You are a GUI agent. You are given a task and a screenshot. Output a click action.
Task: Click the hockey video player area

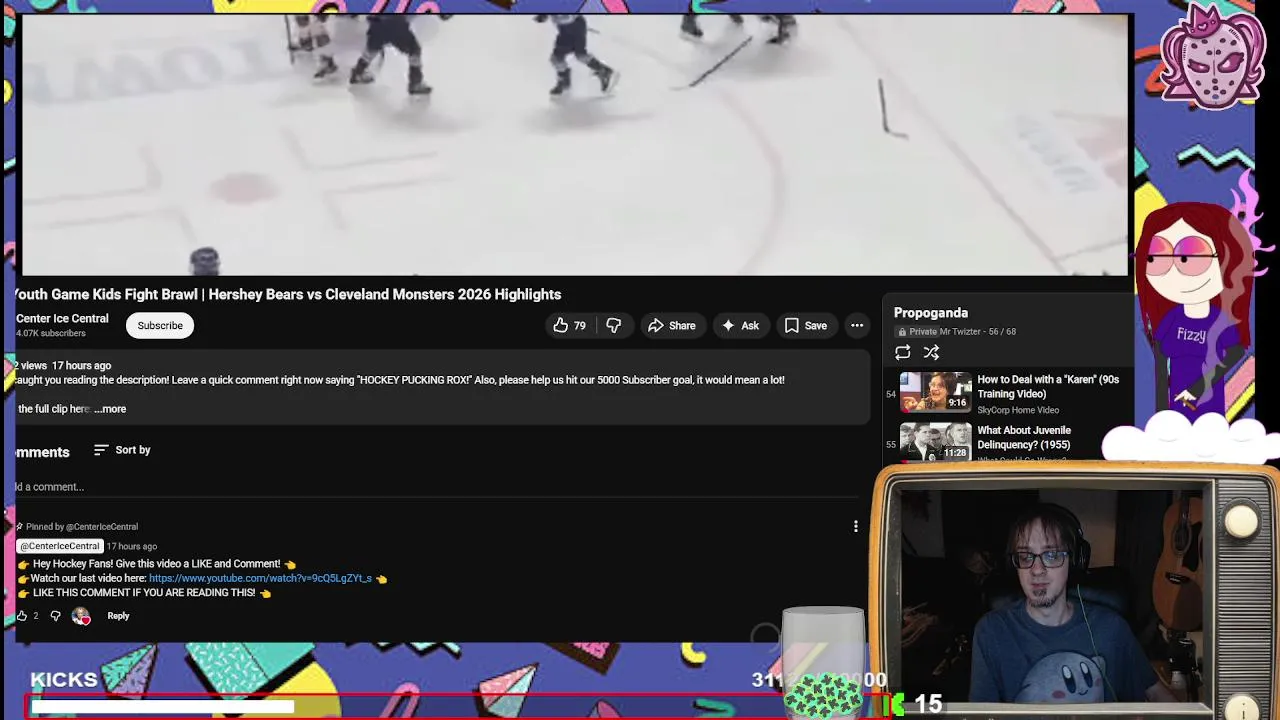[575, 145]
